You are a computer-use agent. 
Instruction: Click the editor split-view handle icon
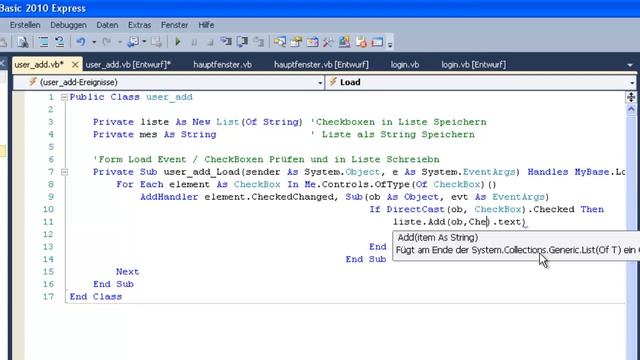coord(631,97)
